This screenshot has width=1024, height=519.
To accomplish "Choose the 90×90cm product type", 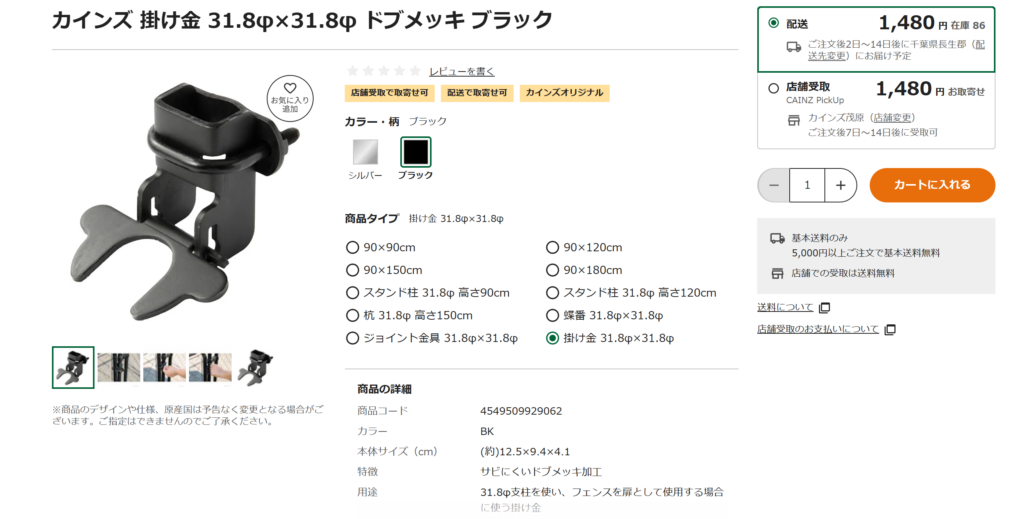I will pyautogui.click(x=352, y=247).
